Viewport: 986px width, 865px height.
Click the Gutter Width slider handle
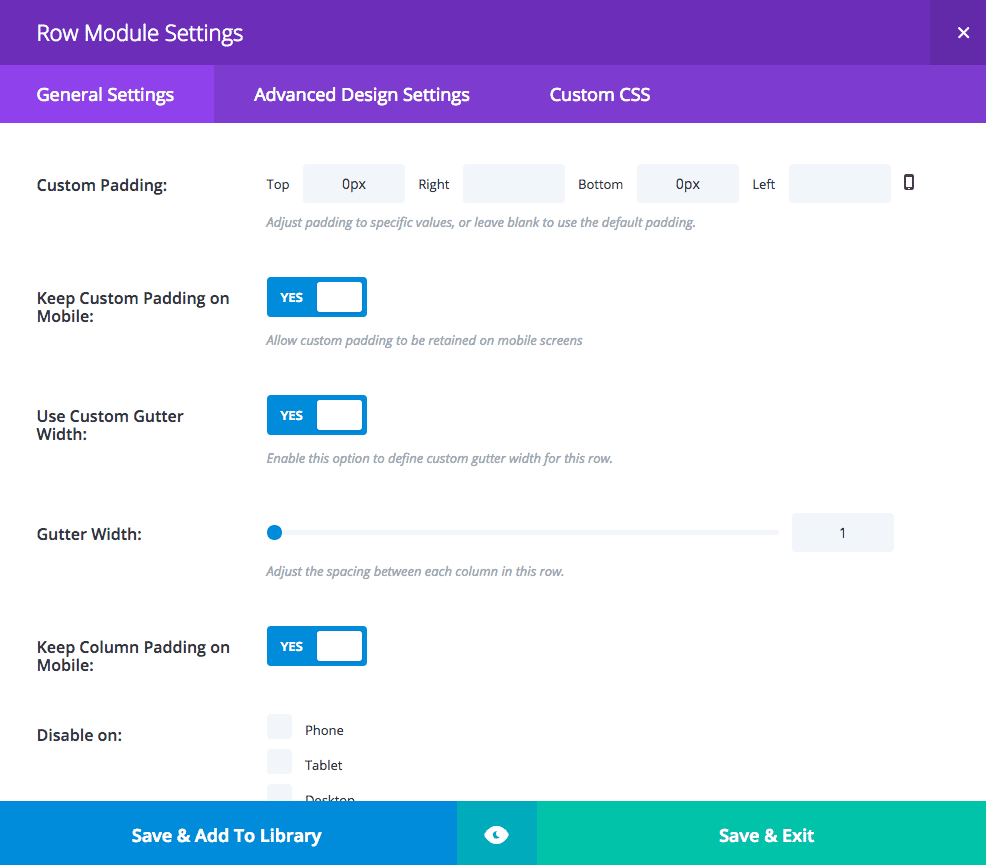coord(275,533)
